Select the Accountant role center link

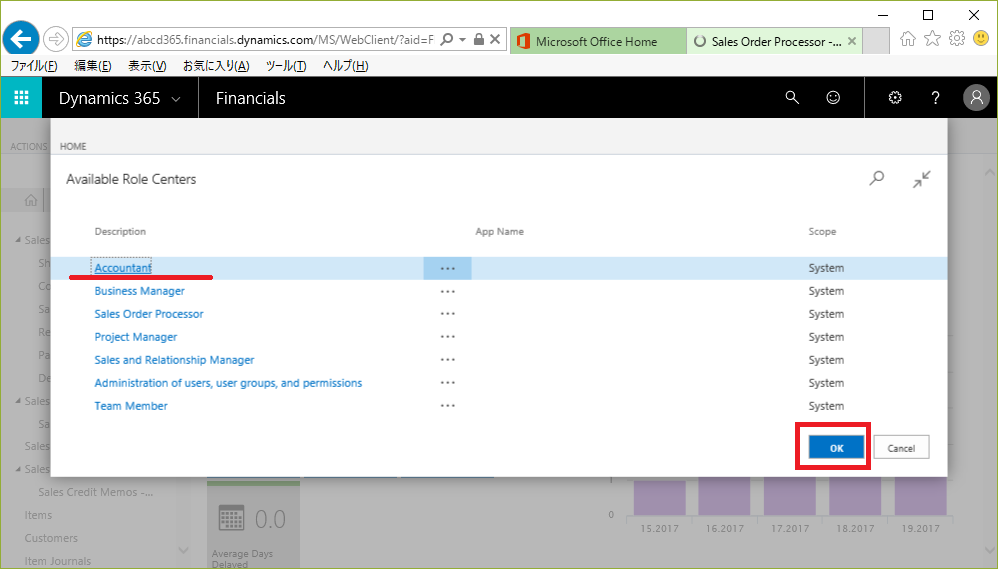pyautogui.click(x=123, y=268)
